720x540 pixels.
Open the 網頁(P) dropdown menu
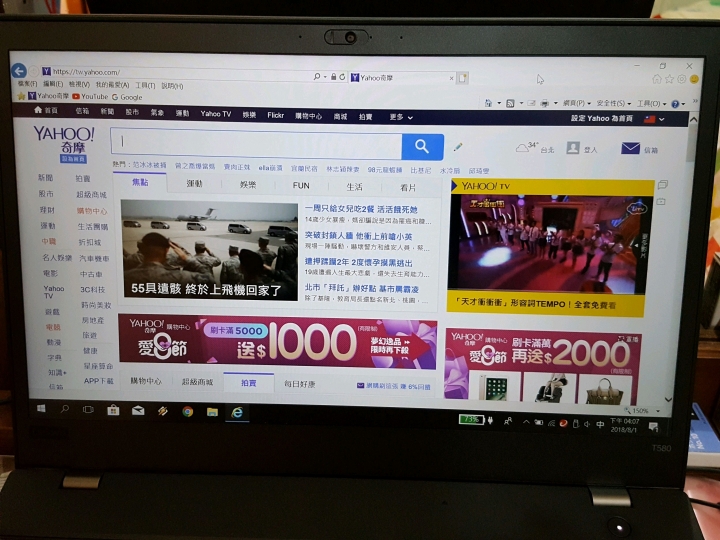[577, 103]
